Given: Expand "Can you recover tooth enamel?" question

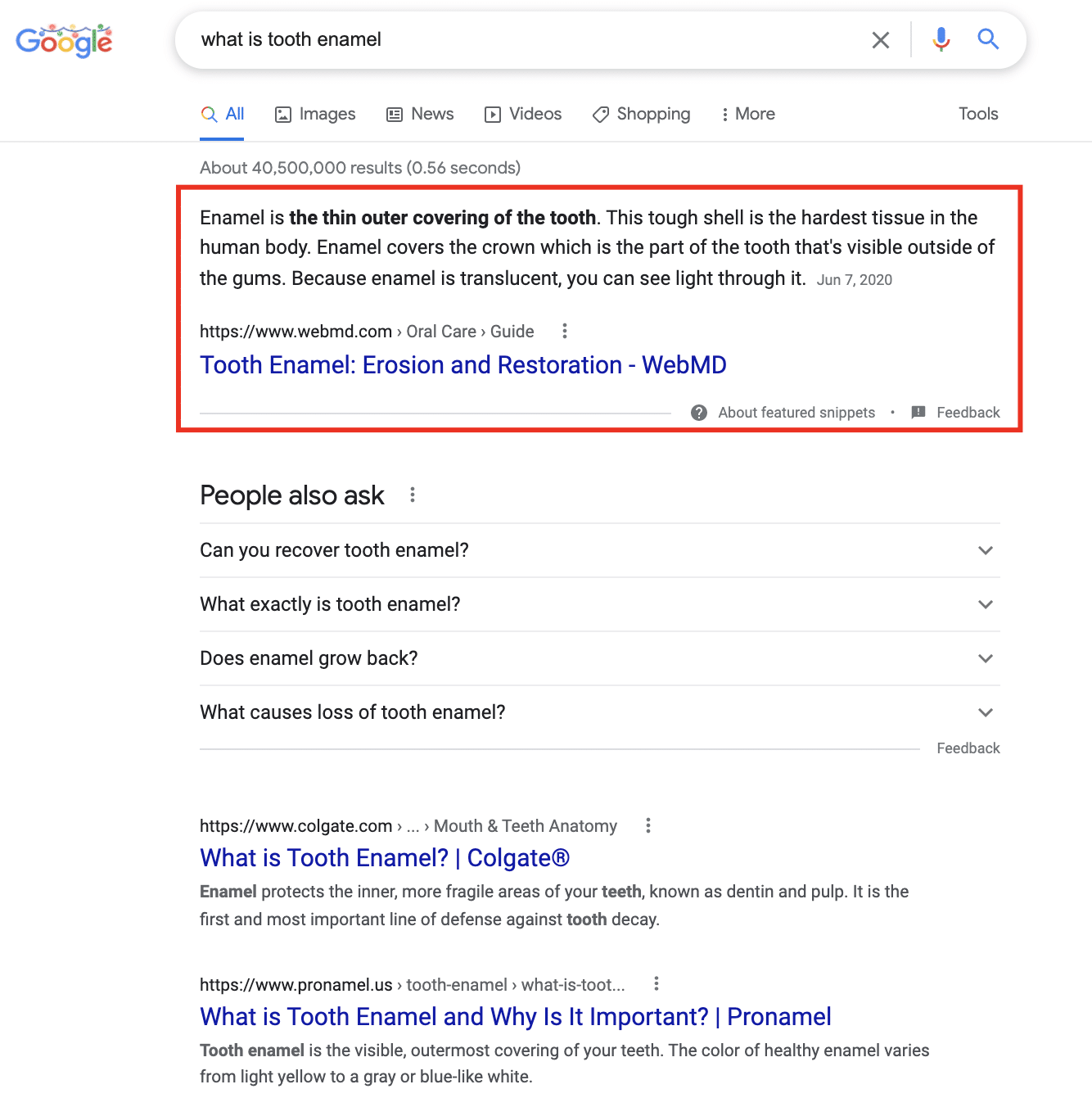Looking at the screenshot, I should point(600,550).
